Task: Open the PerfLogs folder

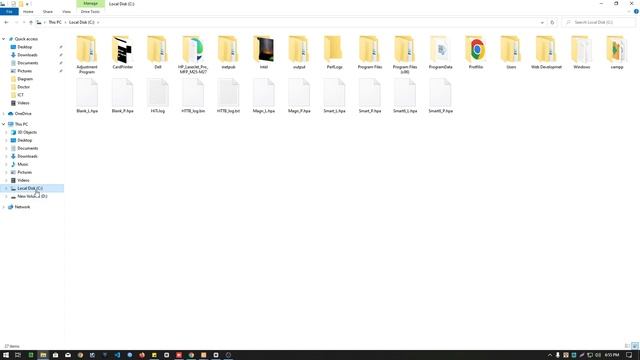Action: pyautogui.click(x=334, y=52)
